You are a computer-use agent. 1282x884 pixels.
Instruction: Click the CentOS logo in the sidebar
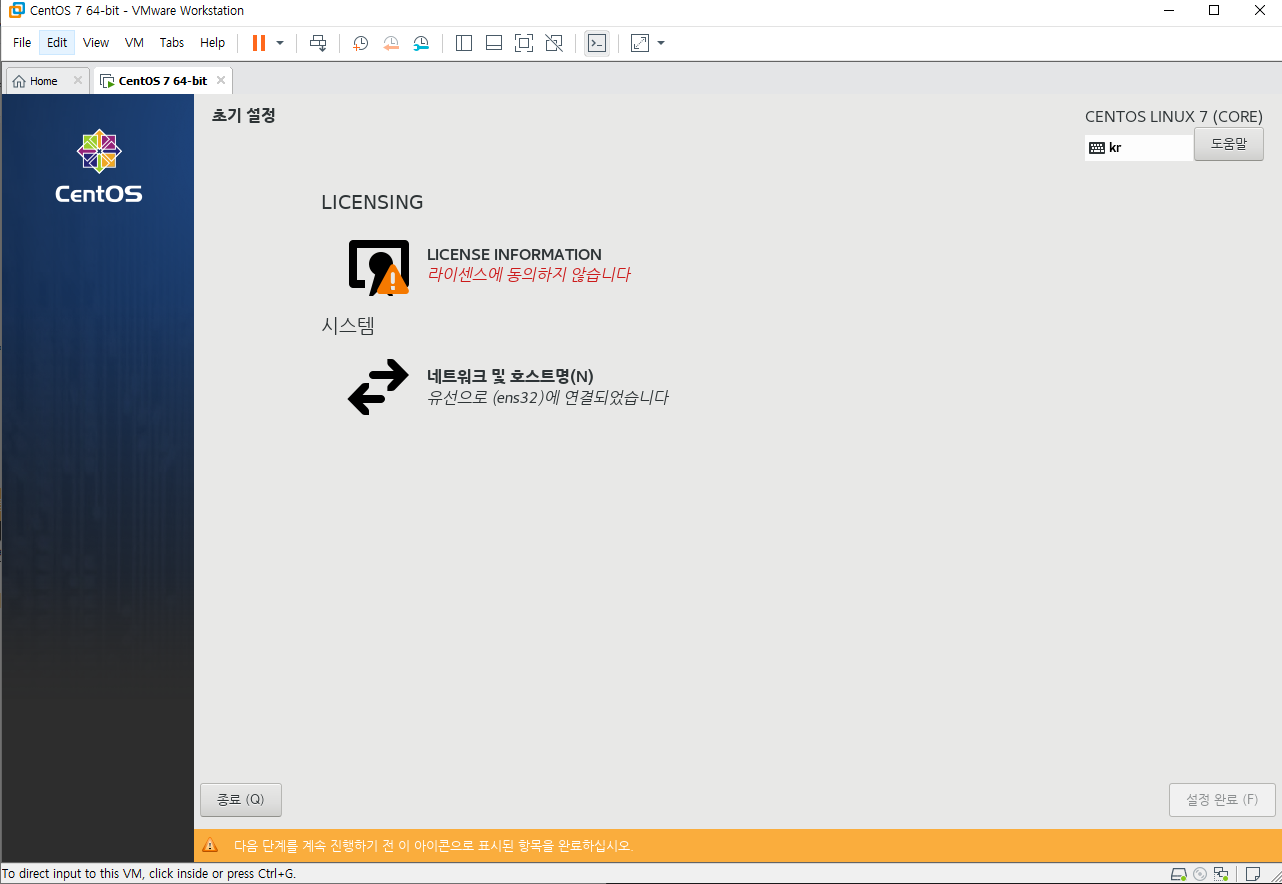tap(98, 167)
